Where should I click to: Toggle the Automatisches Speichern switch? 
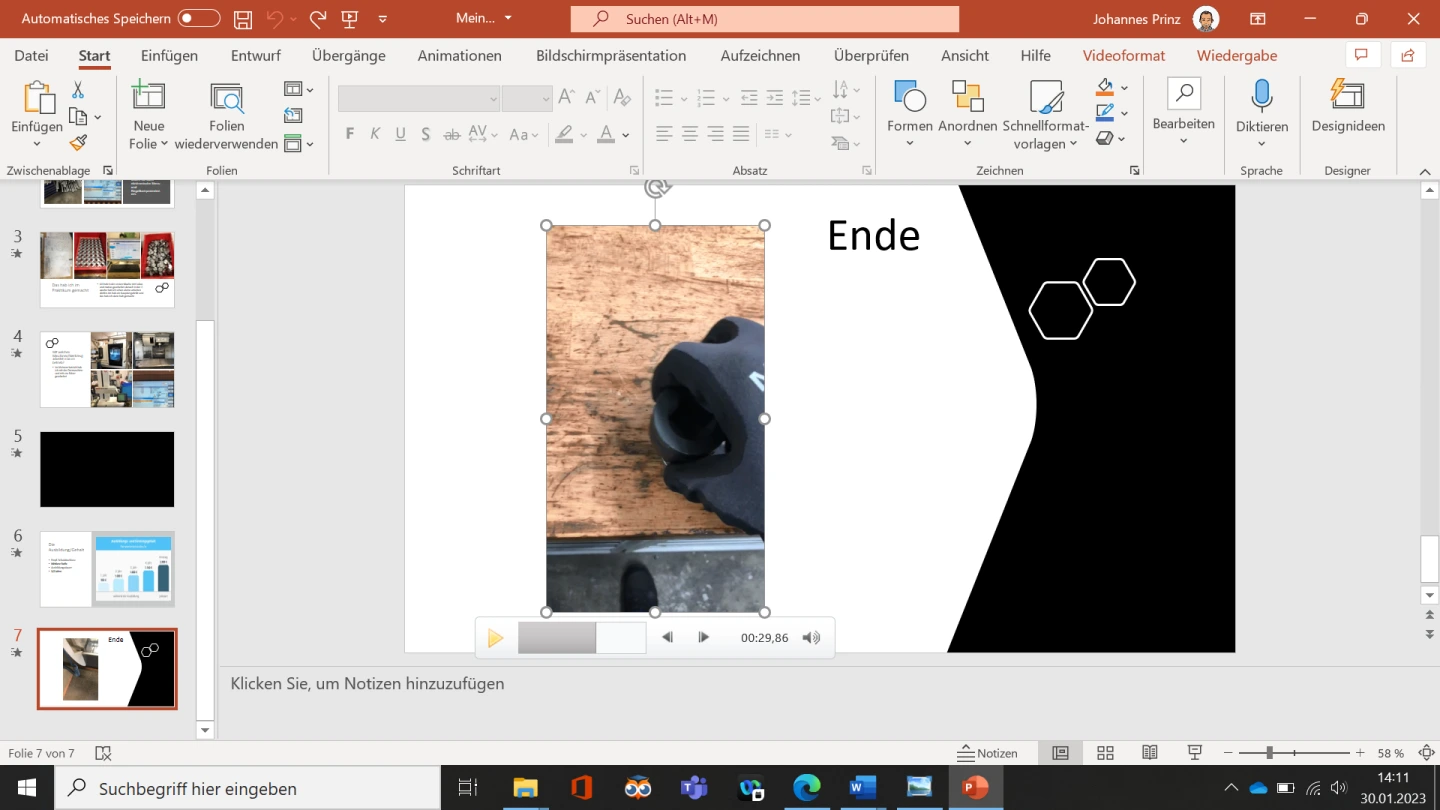199,19
